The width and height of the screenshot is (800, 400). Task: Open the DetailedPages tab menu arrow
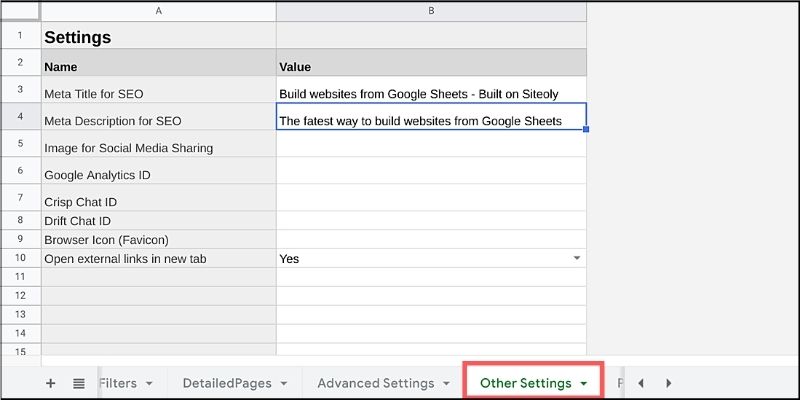pos(284,383)
